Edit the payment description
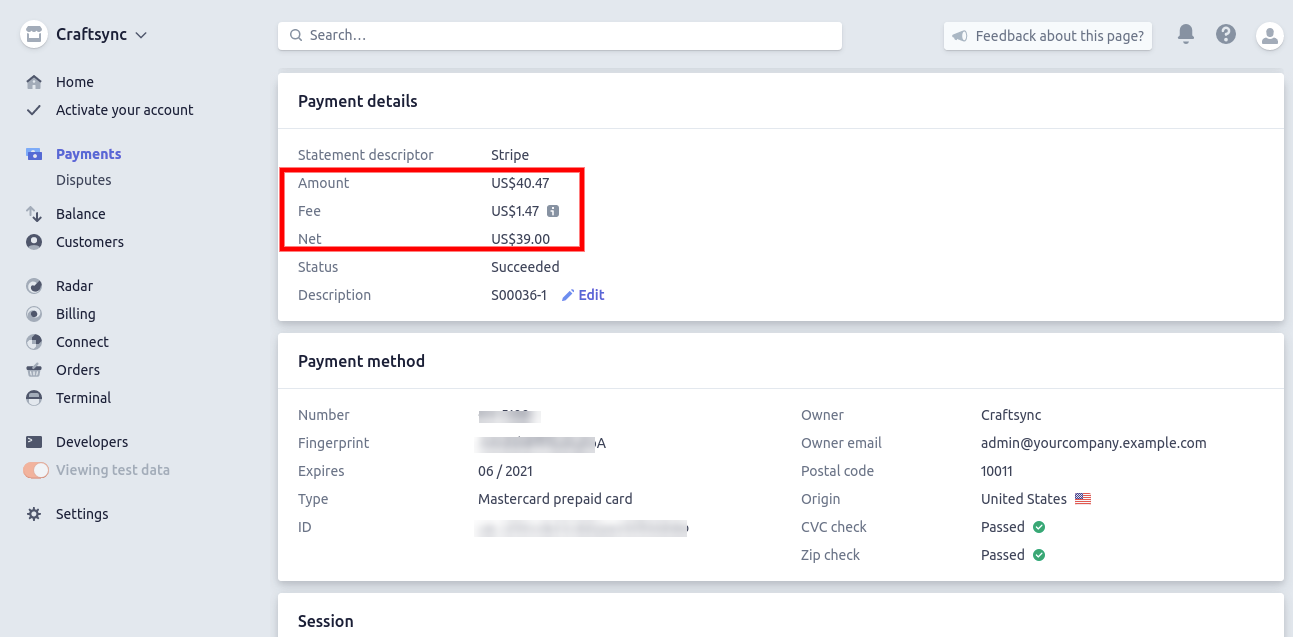Image resolution: width=1293 pixels, height=637 pixels. 583,295
